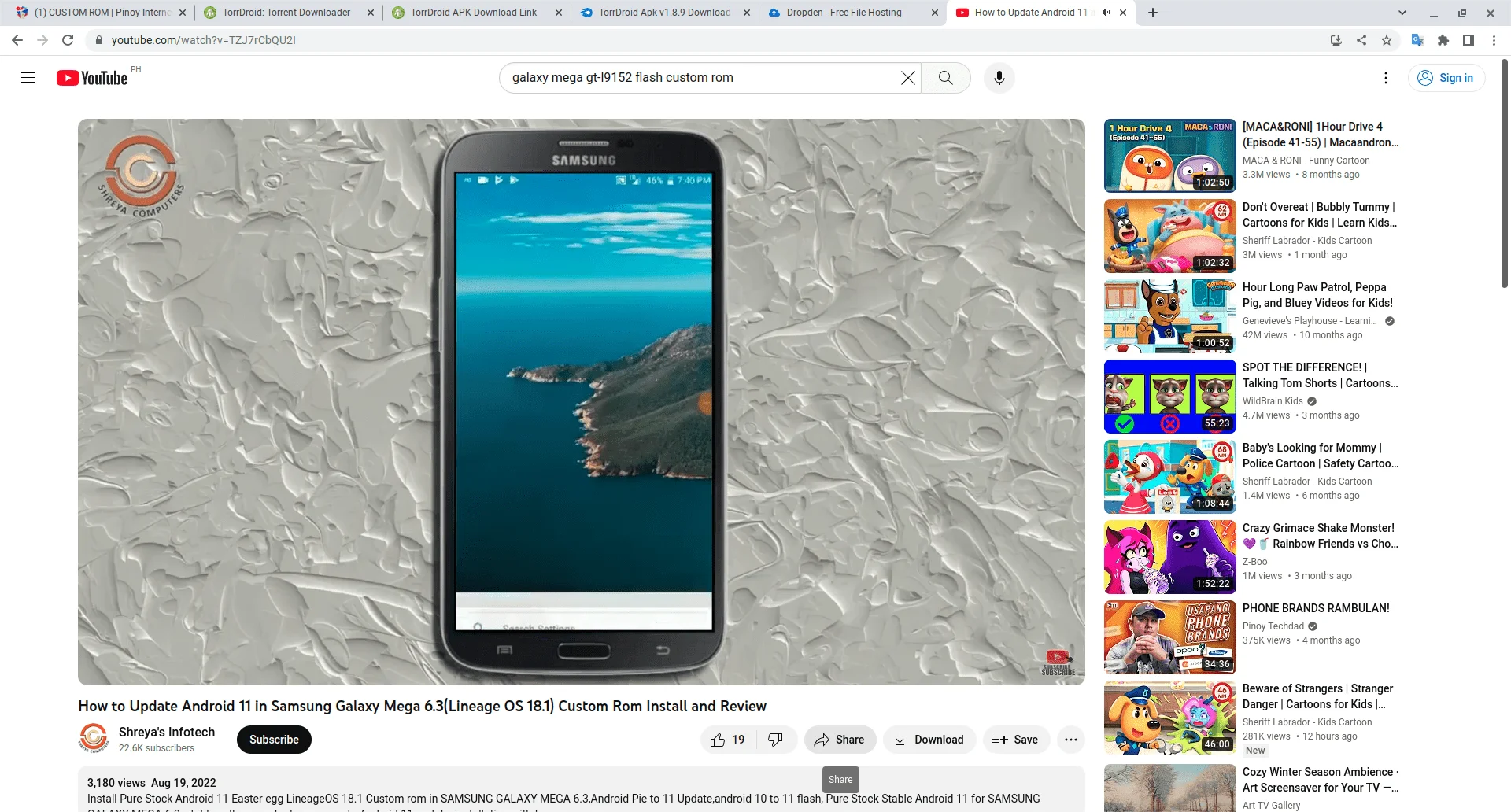Click the main video player
Screen dimensions: 1511x812
pos(581,401)
